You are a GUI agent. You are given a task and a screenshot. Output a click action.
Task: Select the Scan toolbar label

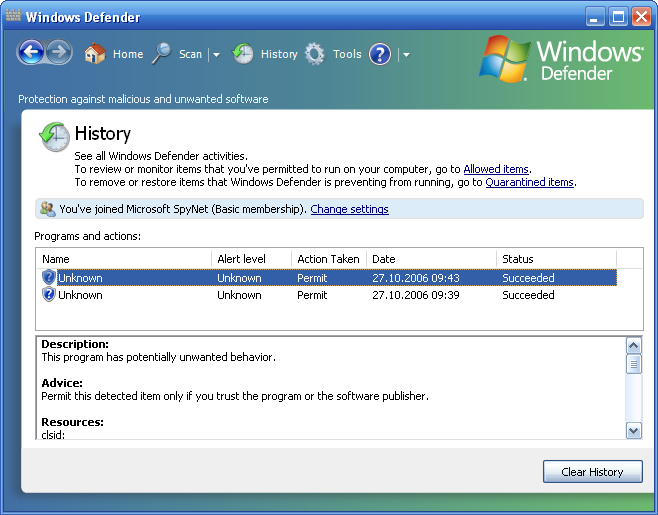tap(191, 54)
